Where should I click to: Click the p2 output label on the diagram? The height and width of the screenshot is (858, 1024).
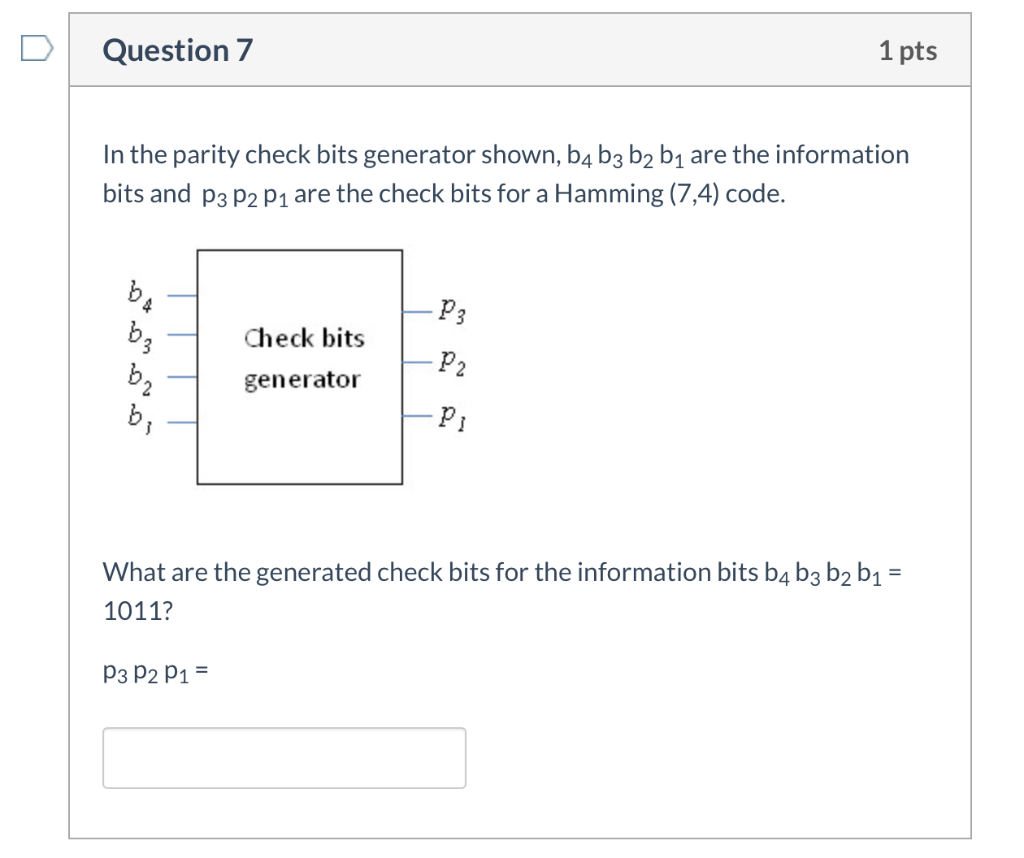tap(449, 360)
